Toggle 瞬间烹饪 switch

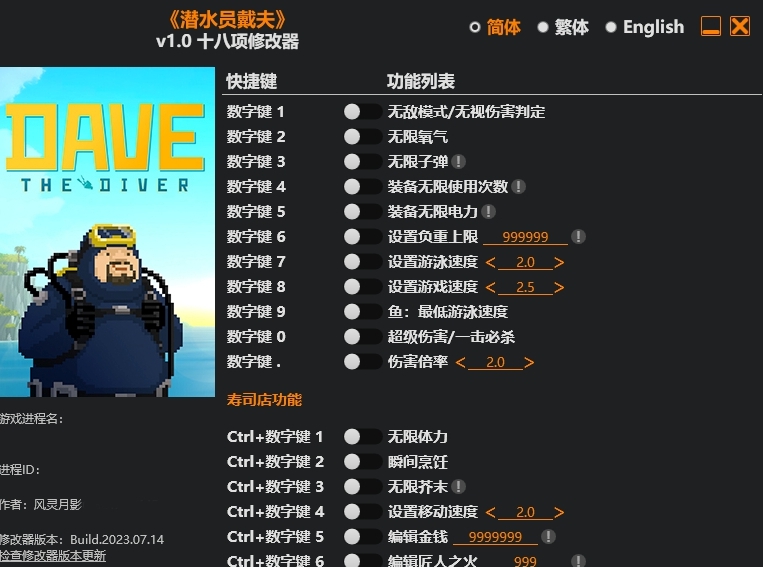click(363, 461)
